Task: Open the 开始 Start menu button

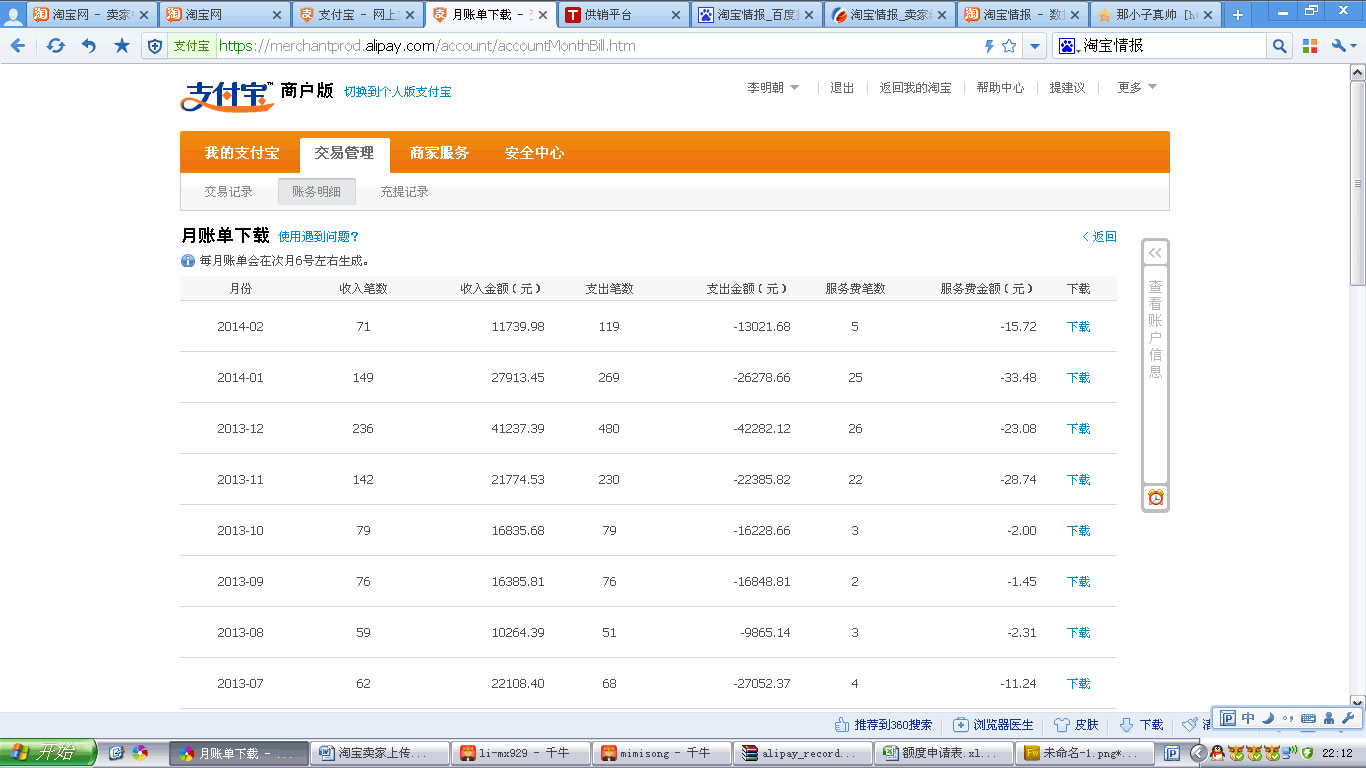Action: pos(48,752)
